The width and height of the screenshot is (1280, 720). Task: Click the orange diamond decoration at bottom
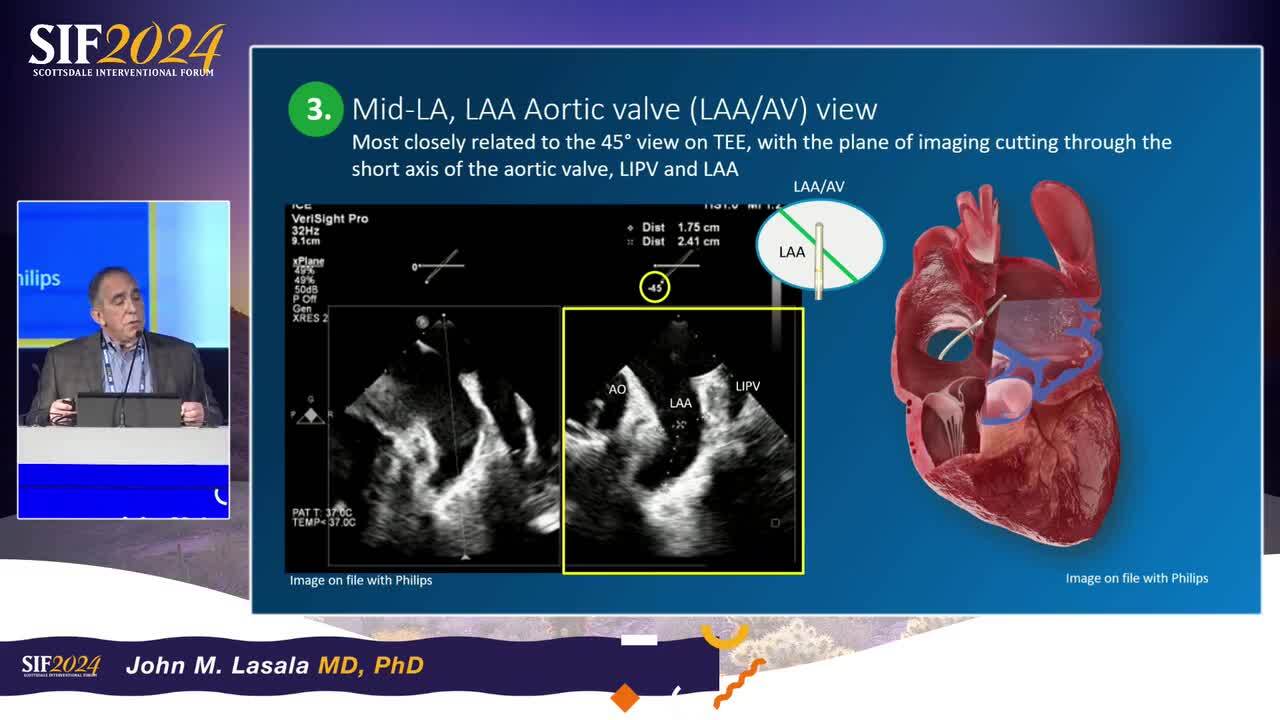tap(624, 697)
